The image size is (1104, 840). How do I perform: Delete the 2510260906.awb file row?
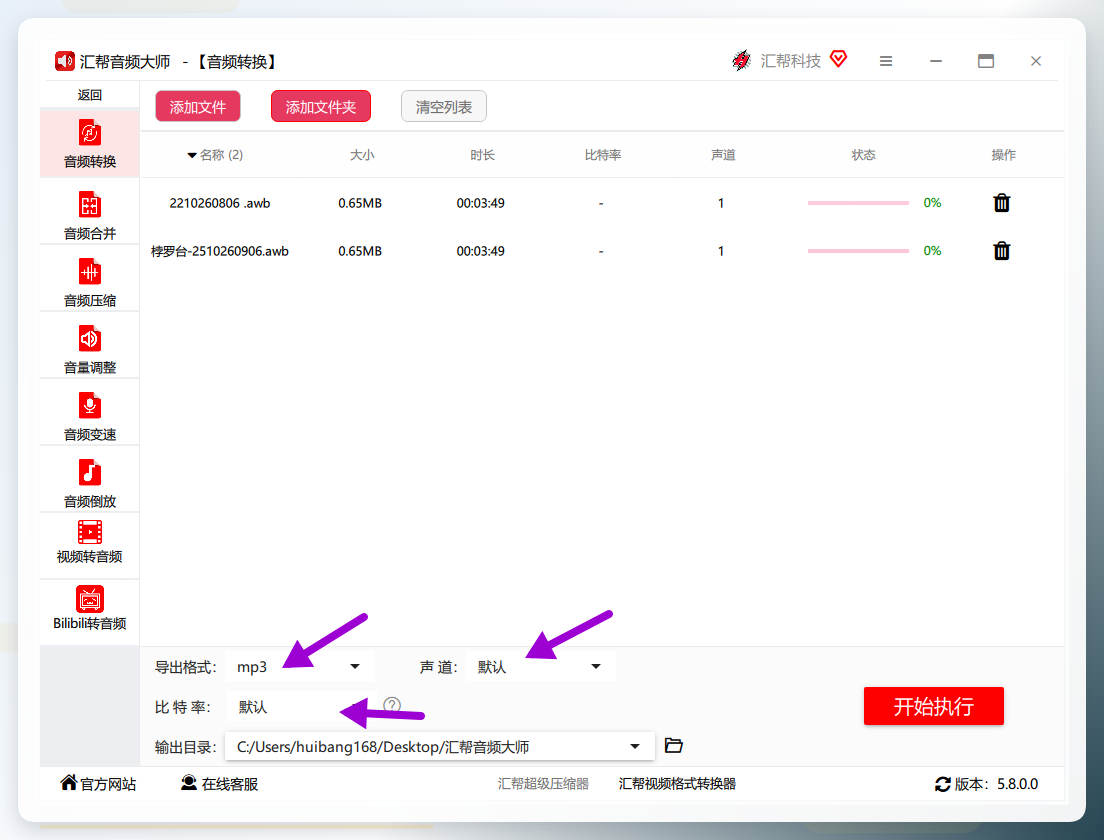[x=1001, y=251]
